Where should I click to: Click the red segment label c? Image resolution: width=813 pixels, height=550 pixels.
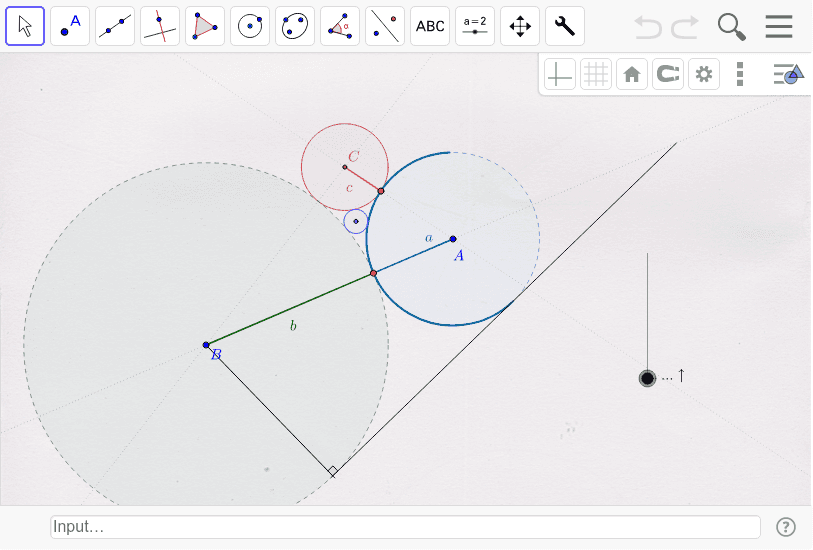pyautogui.click(x=349, y=188)
